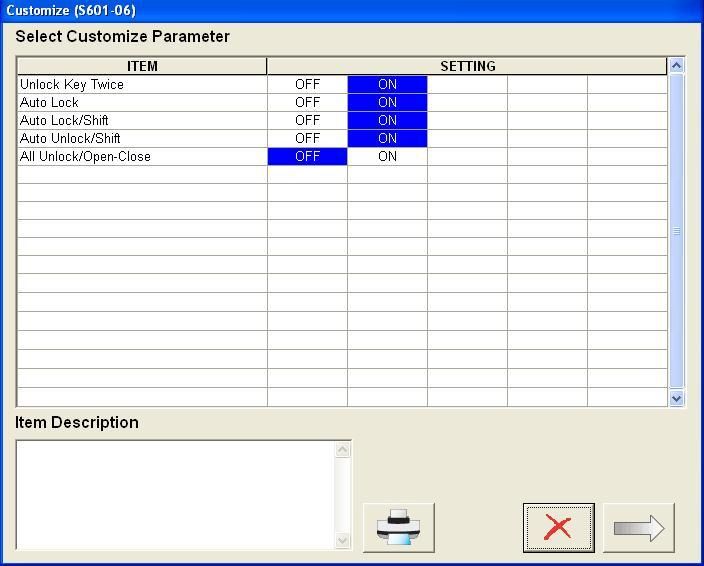Screen dimensions: 704x566
Task: Set Unlock Key Twice to ON
Action: click(387, 85)
